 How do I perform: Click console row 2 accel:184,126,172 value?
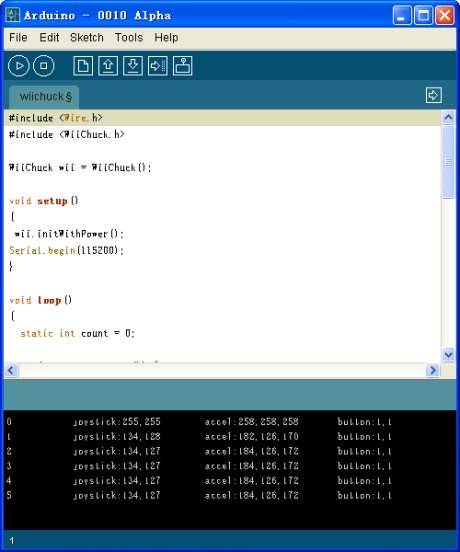[x=252, y=451]
